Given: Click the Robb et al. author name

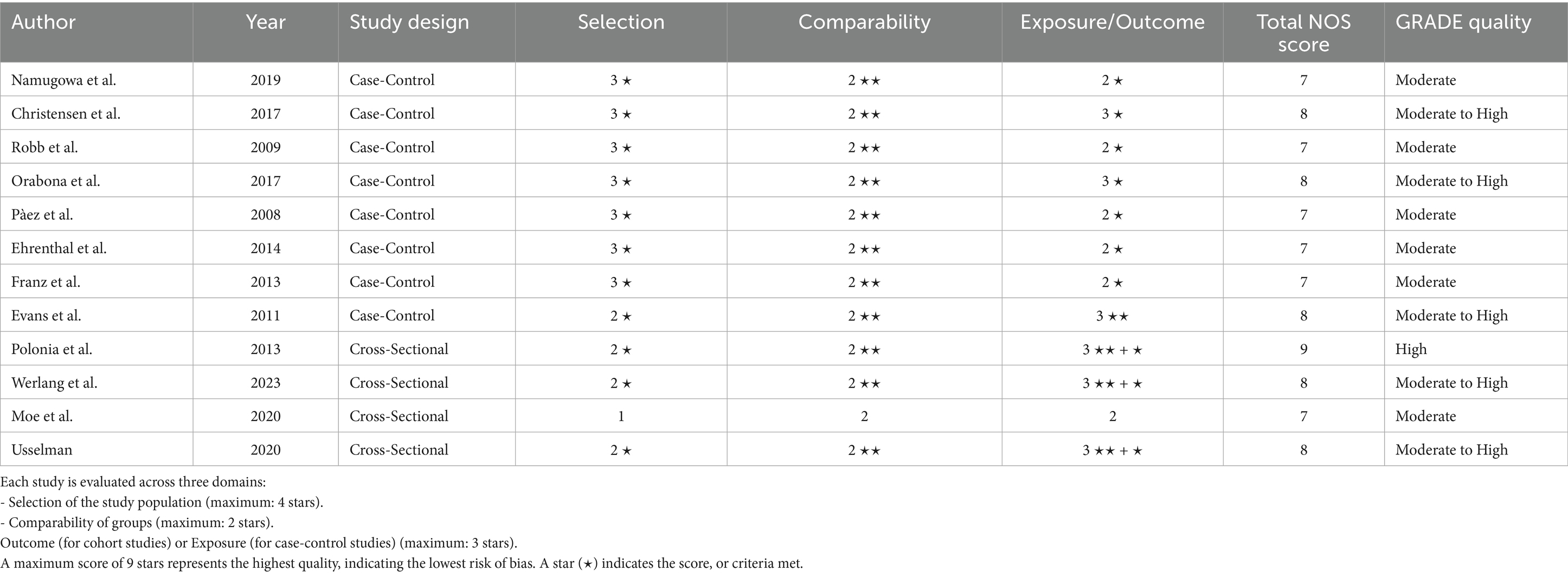Looking at the screenshot, I should pos(44,148).
